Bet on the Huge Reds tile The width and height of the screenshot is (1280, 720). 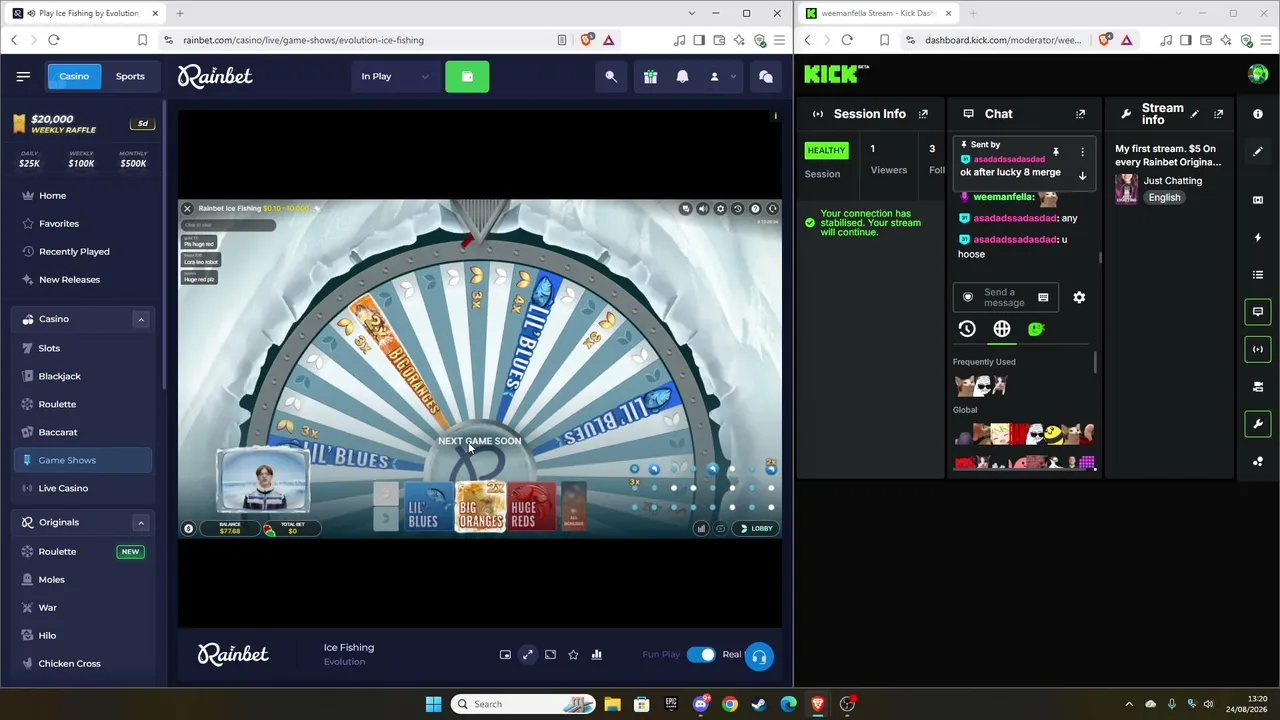532,507
